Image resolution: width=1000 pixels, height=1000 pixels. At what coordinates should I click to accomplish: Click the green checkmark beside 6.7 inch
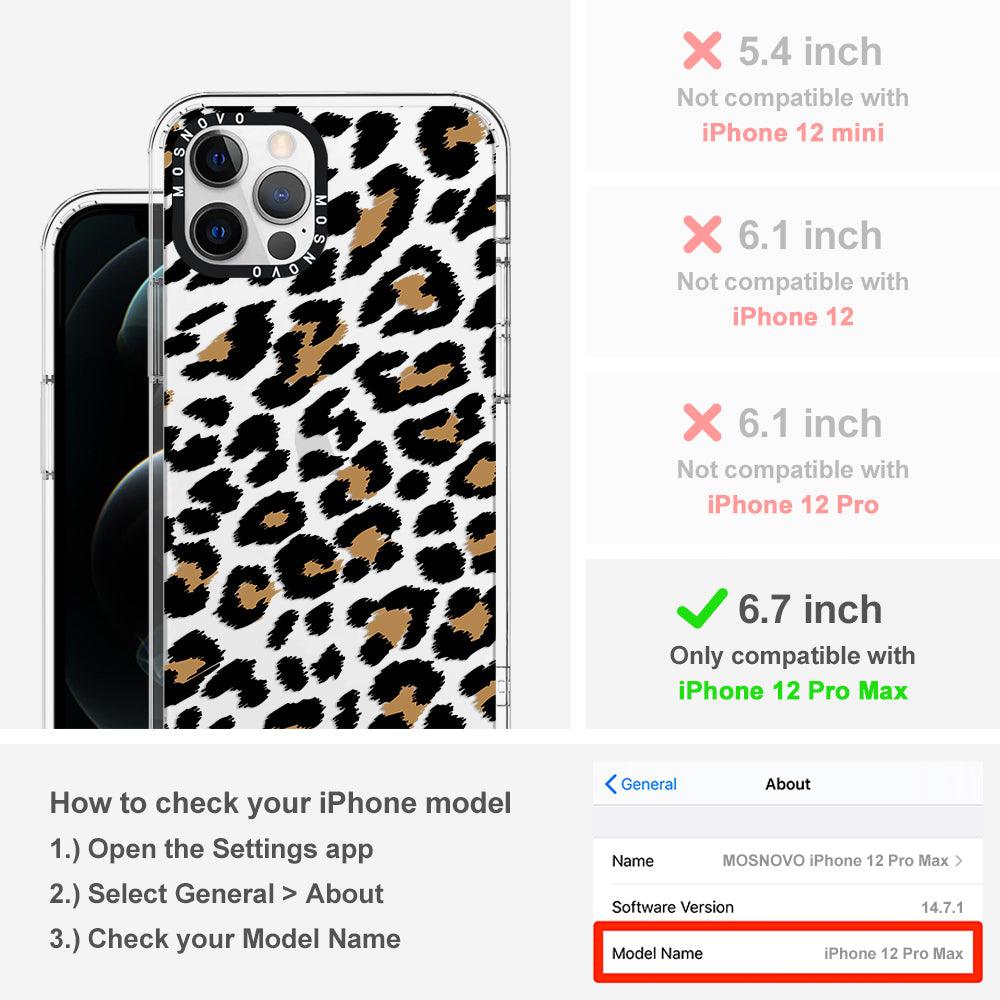(x=702, y=607)
